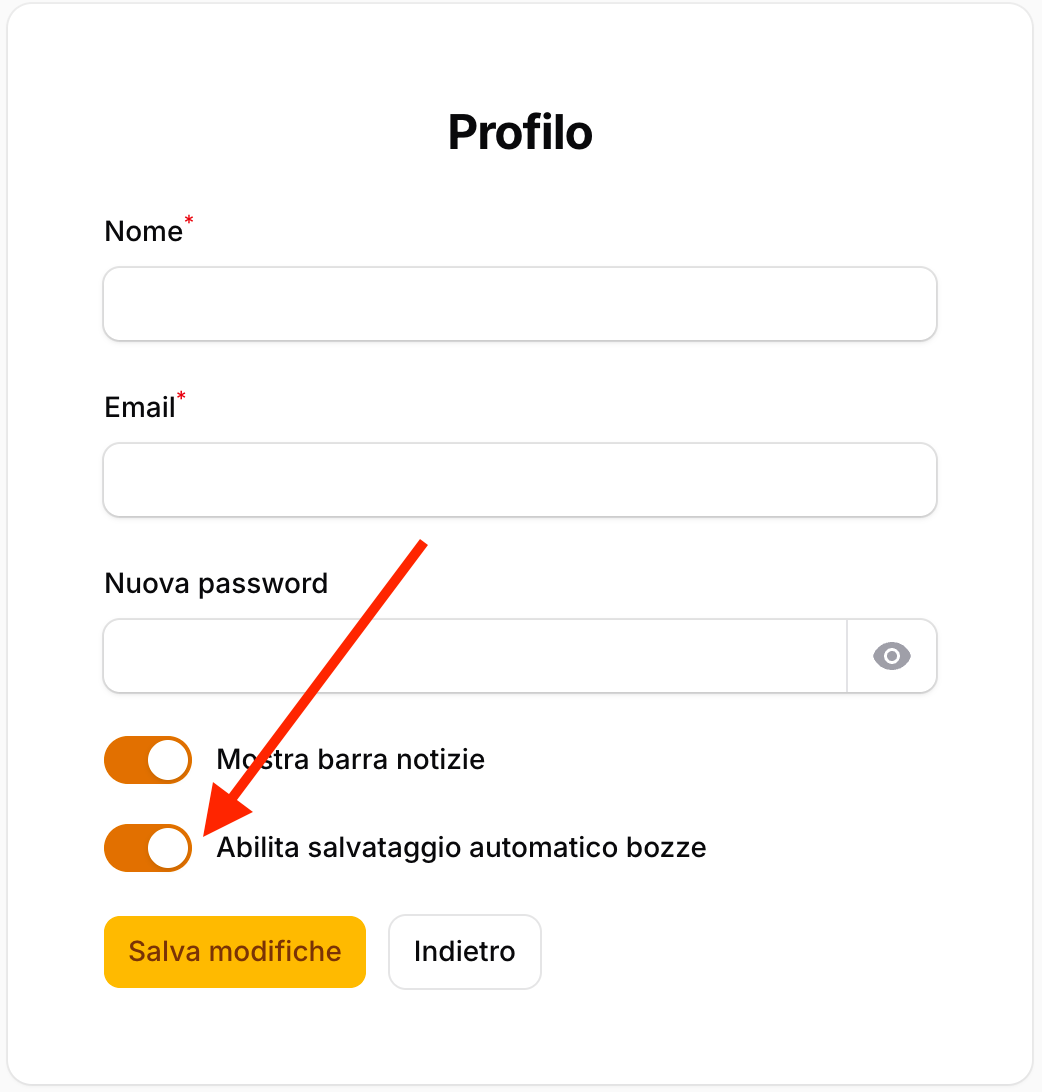This screenshot has height=1092, width=1042.
Task: Disable the Mostra barra notizie toggle
Action: click(147, 760)
